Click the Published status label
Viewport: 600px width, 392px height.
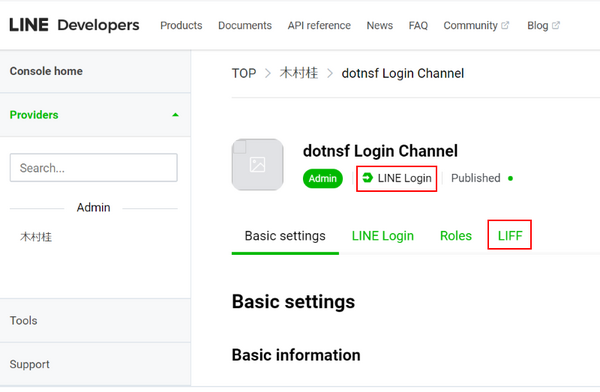point(476,178)
